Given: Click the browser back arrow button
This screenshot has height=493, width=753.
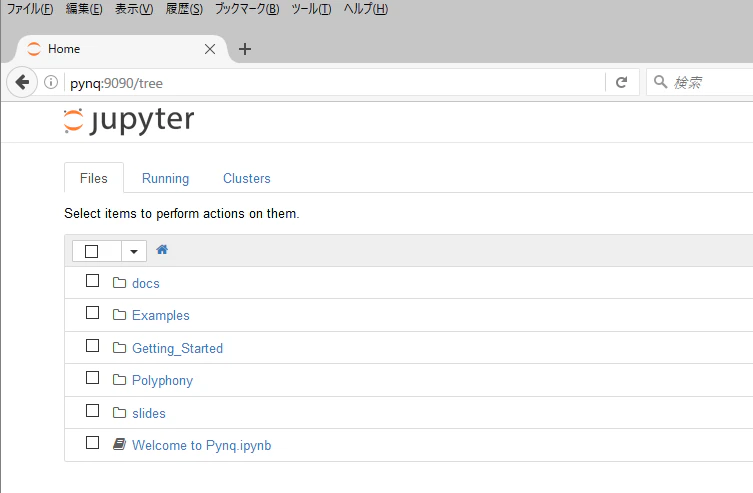Looking at the screenshot, I should point(22,83).
